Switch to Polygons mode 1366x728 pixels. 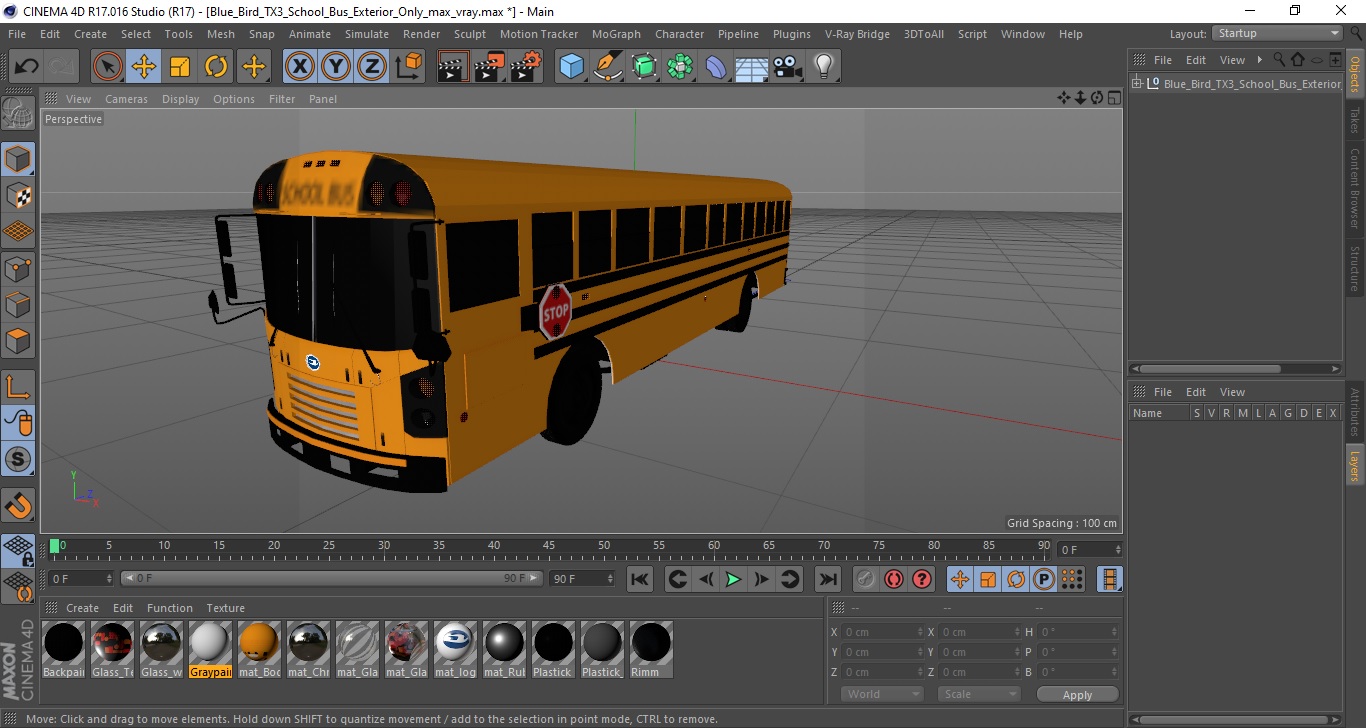18,340
